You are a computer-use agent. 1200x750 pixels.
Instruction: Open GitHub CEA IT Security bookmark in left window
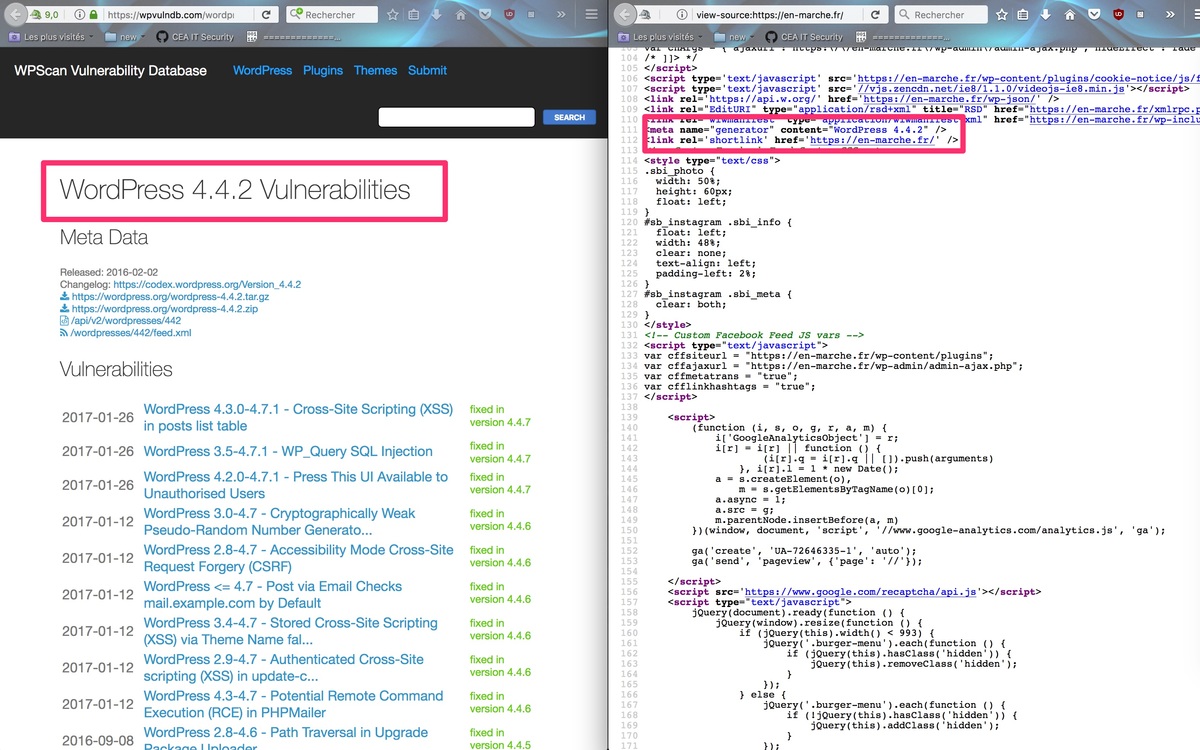click(x=195, y=37)
